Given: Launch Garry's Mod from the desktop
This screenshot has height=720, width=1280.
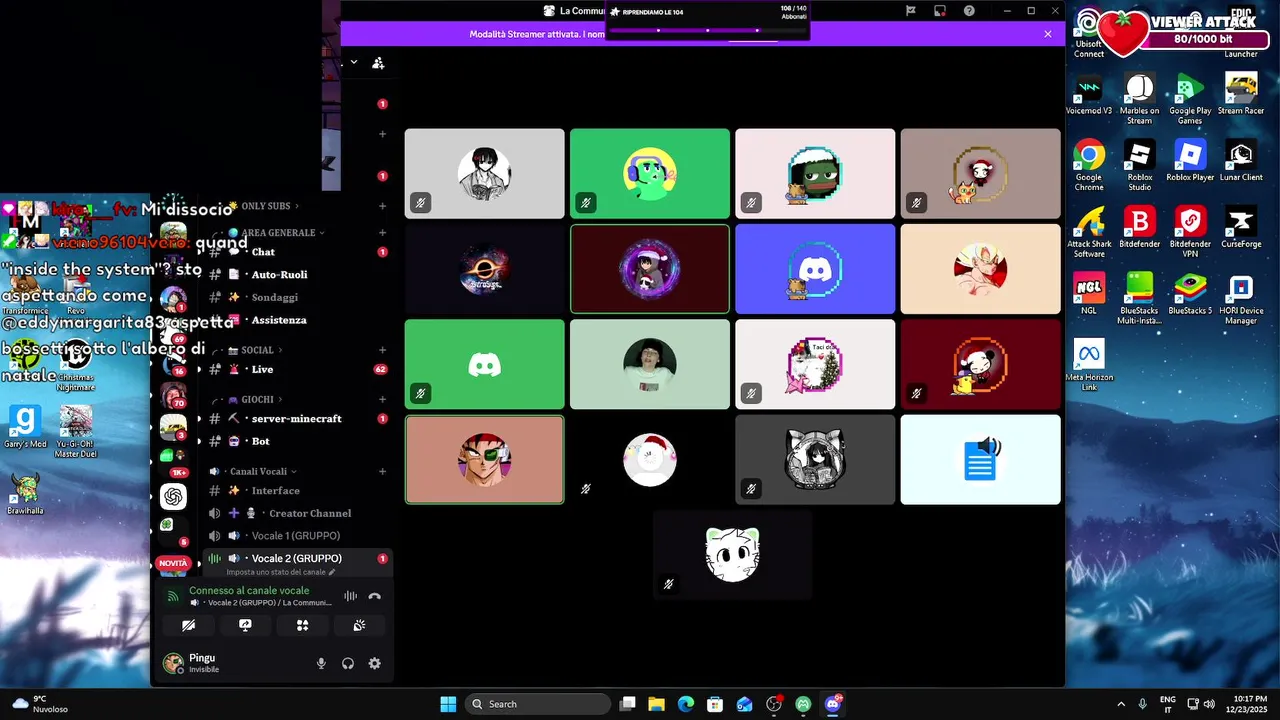Looking at the screenshot, I should 24,427.
